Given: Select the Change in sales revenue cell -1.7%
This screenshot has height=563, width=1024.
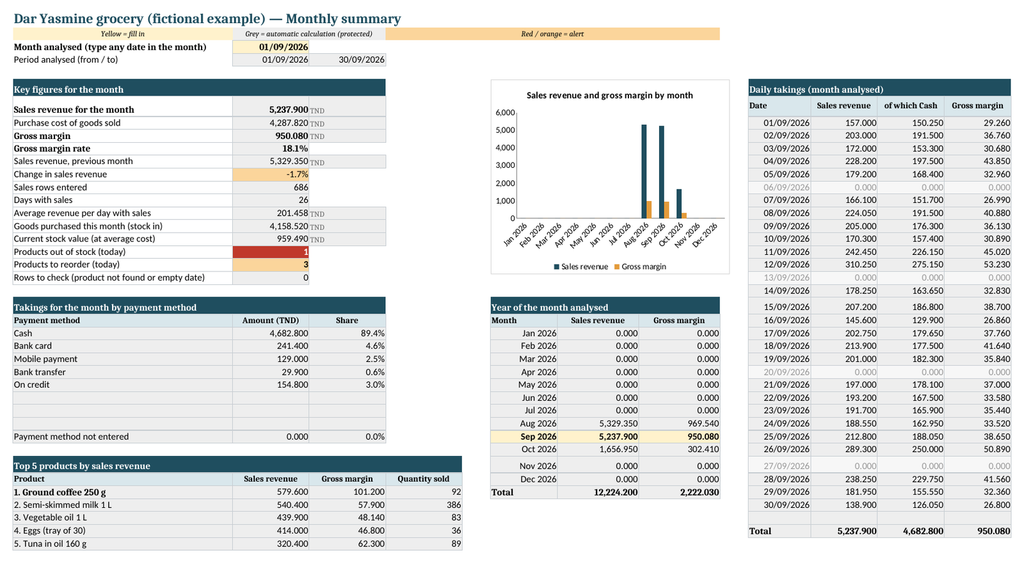Looking at the screenshot, I should pos(270,174).
